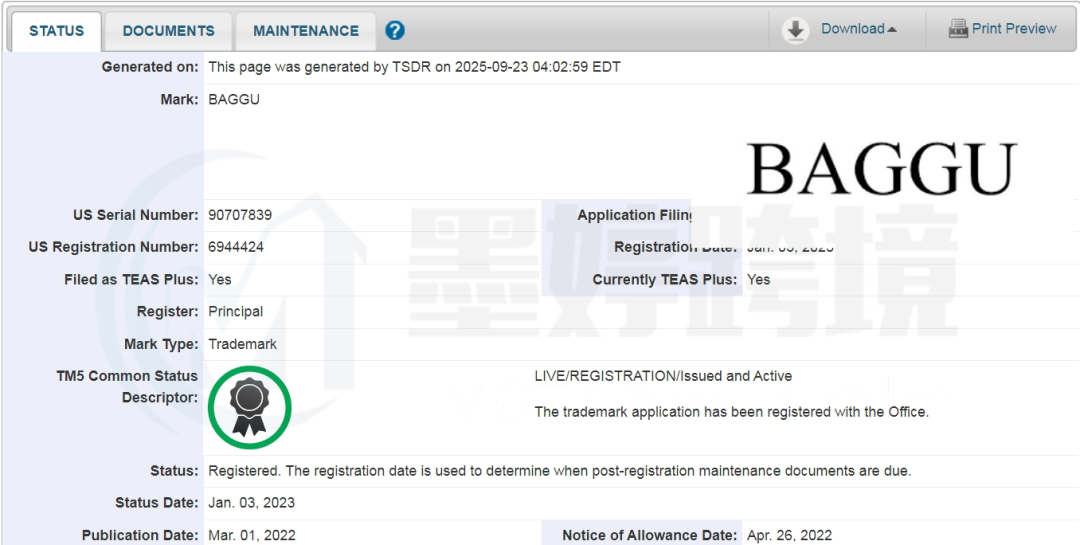Click LIVE/REGISTRATION/Issued and Active text
The width and height of the screenshot is (1080, 545).
663,376
